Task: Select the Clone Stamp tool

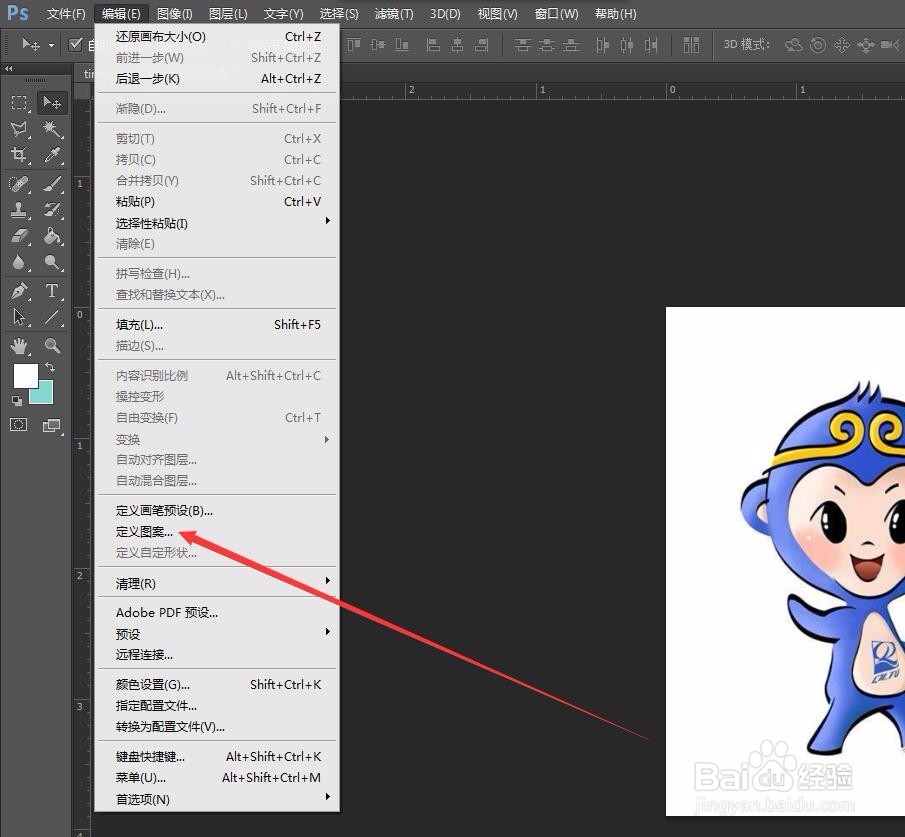Action: click(19, 210)
